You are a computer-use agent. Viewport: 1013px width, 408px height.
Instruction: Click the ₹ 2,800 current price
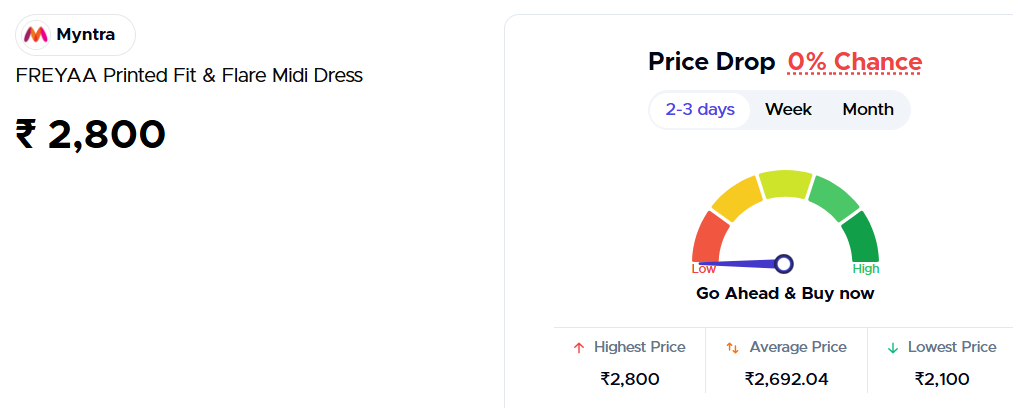pos(90,134)
